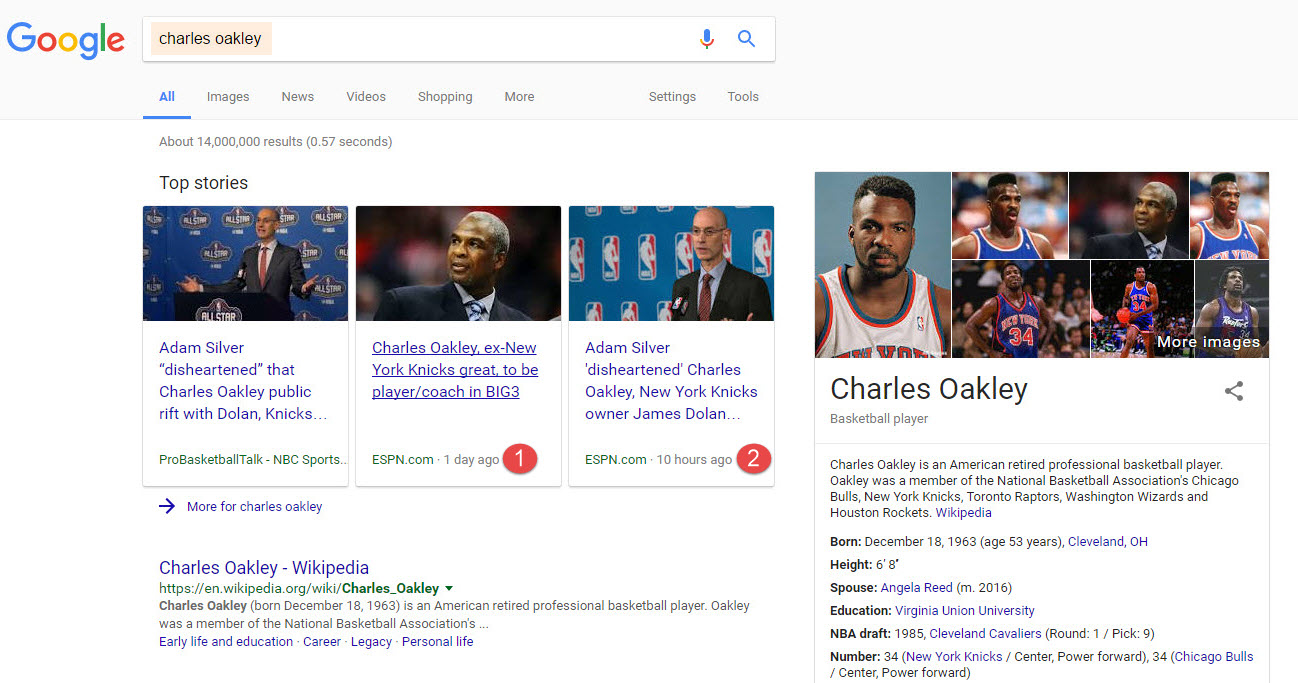Click thumbnail of Oakley in suit story
The image size is (1298, 683).
[x=458, y=263]
